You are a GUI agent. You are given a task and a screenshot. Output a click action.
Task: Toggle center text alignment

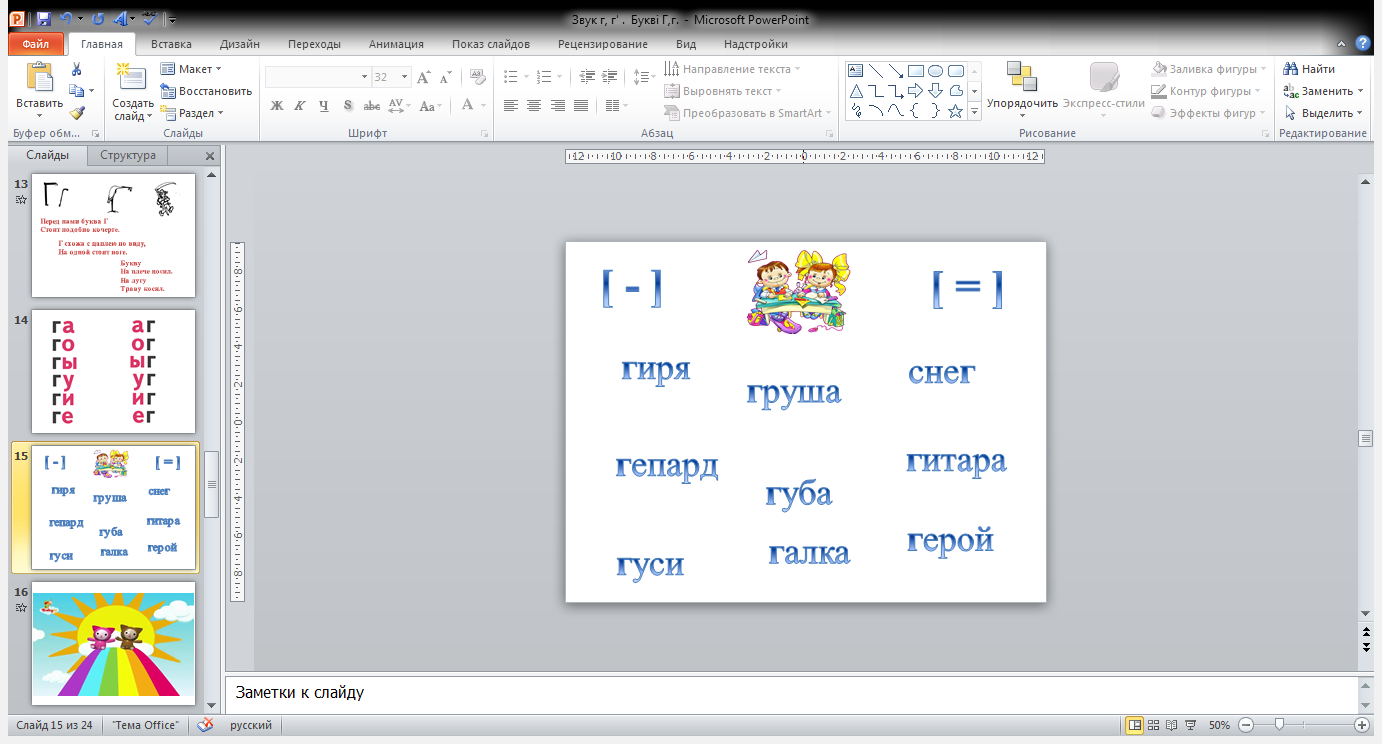coord(534,106)
